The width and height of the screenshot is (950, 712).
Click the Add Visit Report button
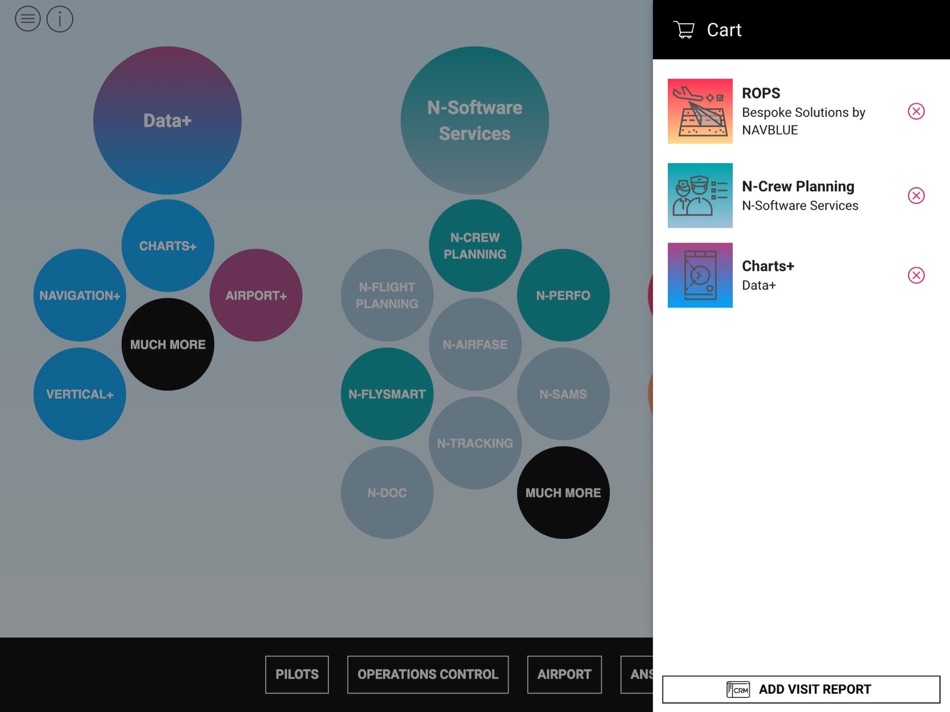click(x=800, y=689)
